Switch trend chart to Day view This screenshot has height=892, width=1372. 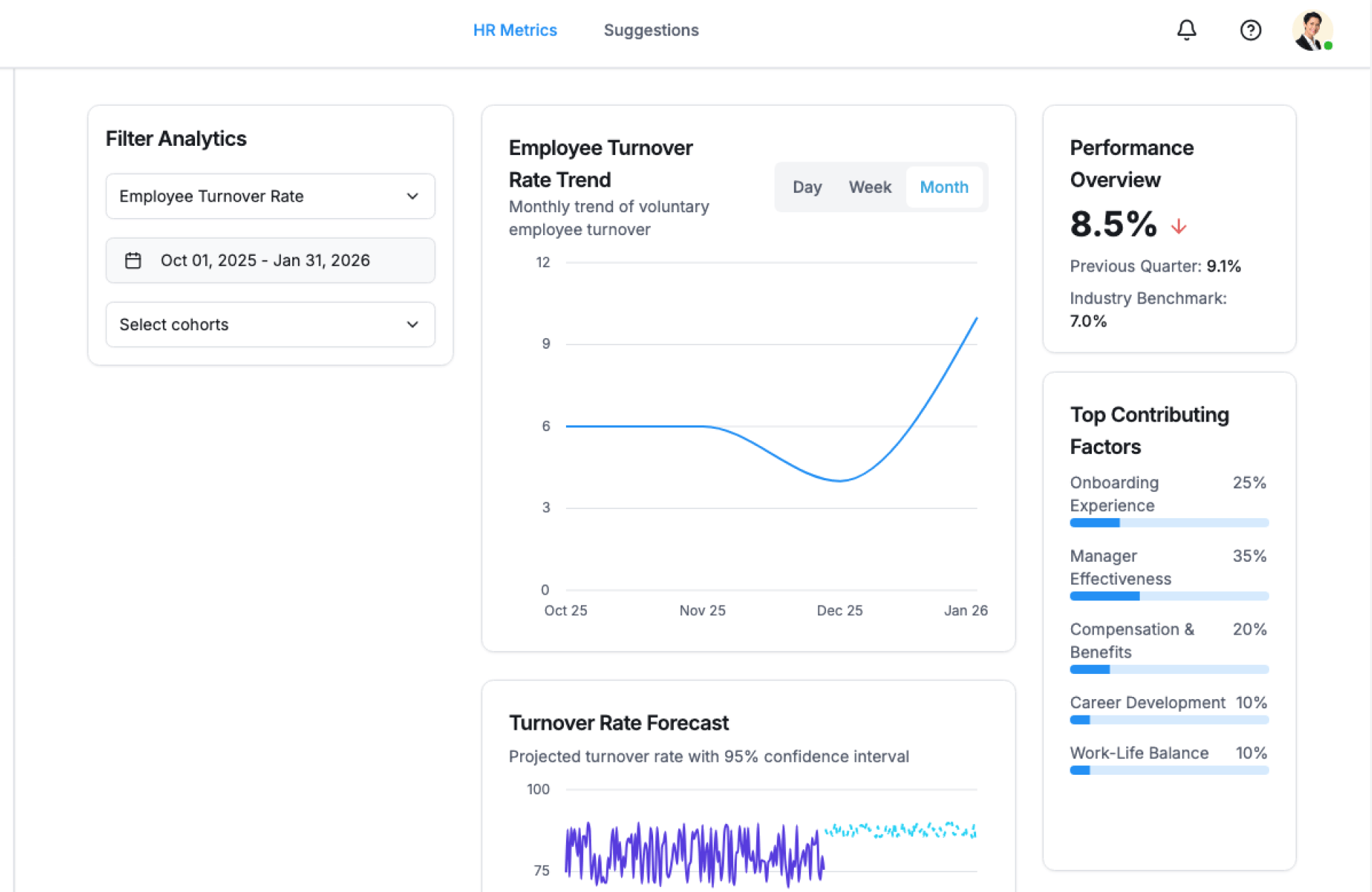pyautogui.click(x=807, y=187)
